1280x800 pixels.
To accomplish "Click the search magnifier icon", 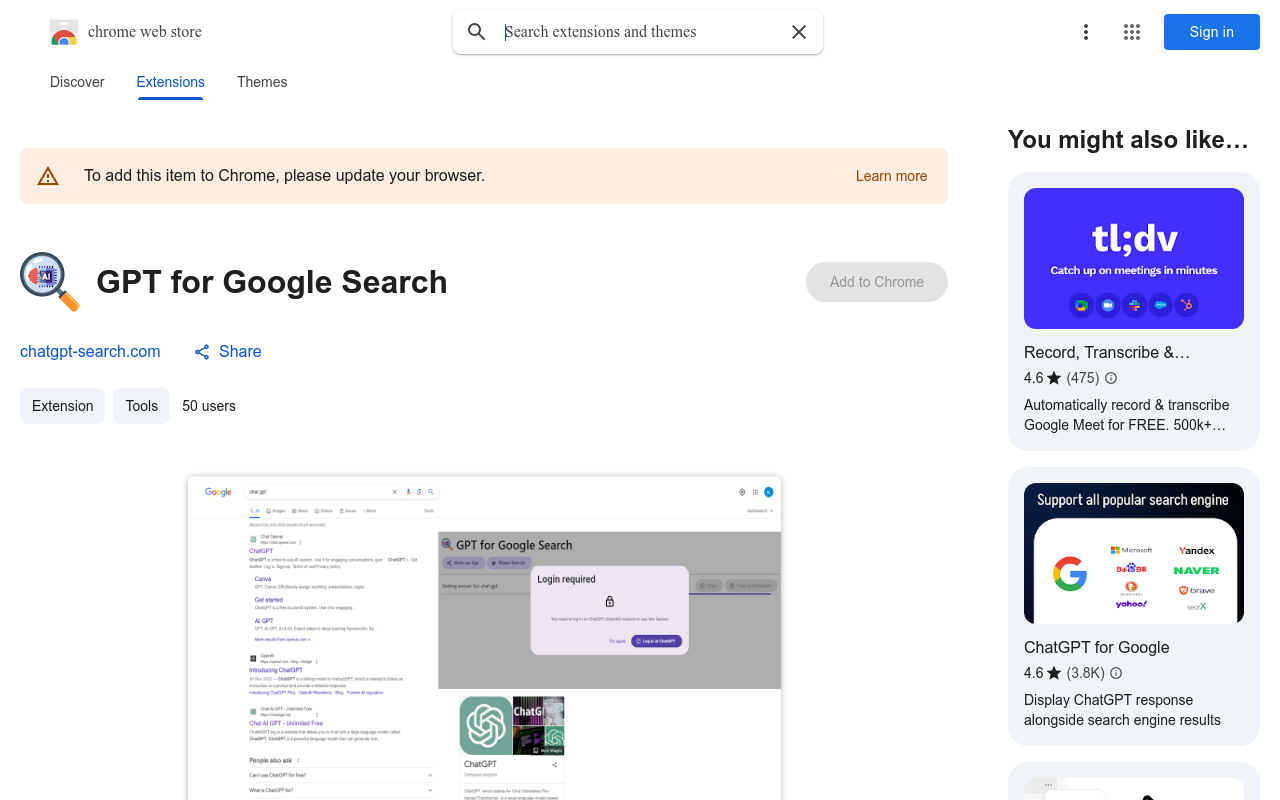I will point(477,32).
